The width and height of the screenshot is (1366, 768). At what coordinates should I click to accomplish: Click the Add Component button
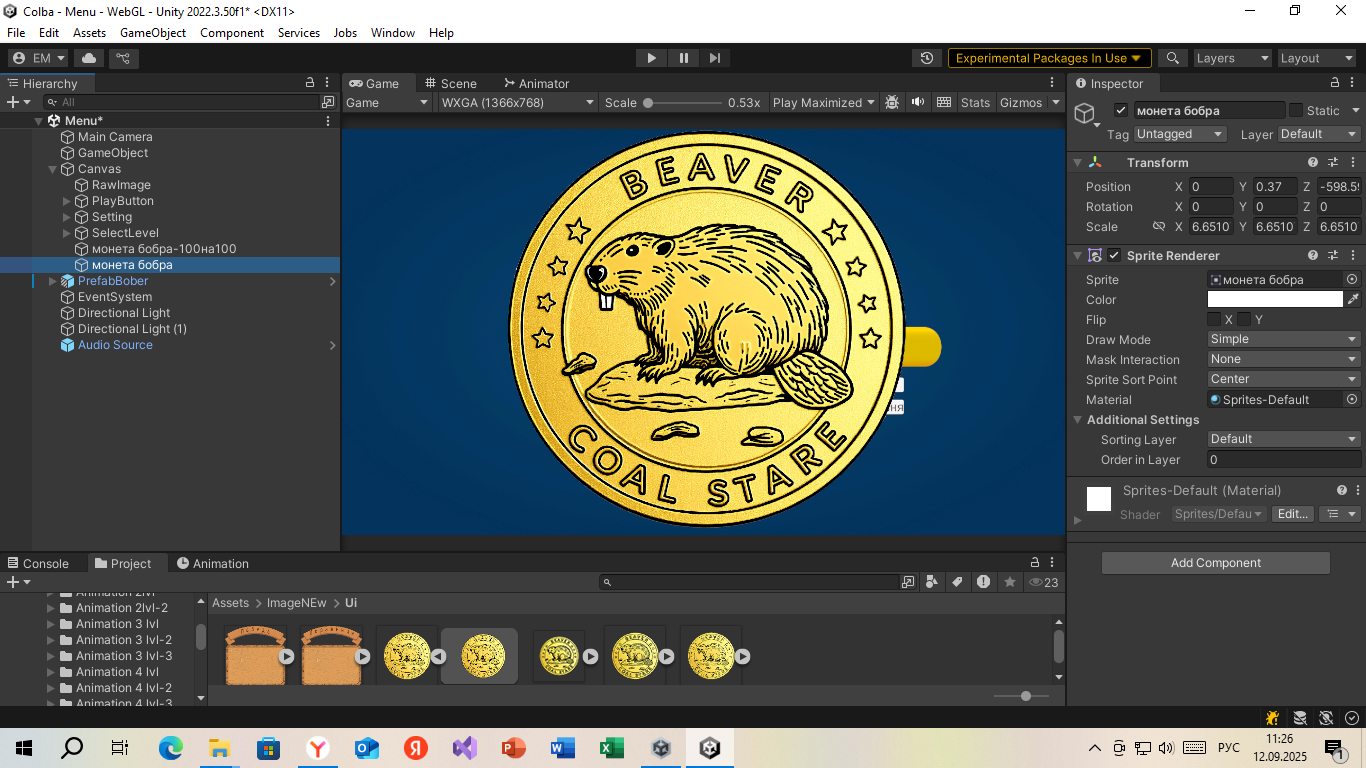click(1215, 563)
